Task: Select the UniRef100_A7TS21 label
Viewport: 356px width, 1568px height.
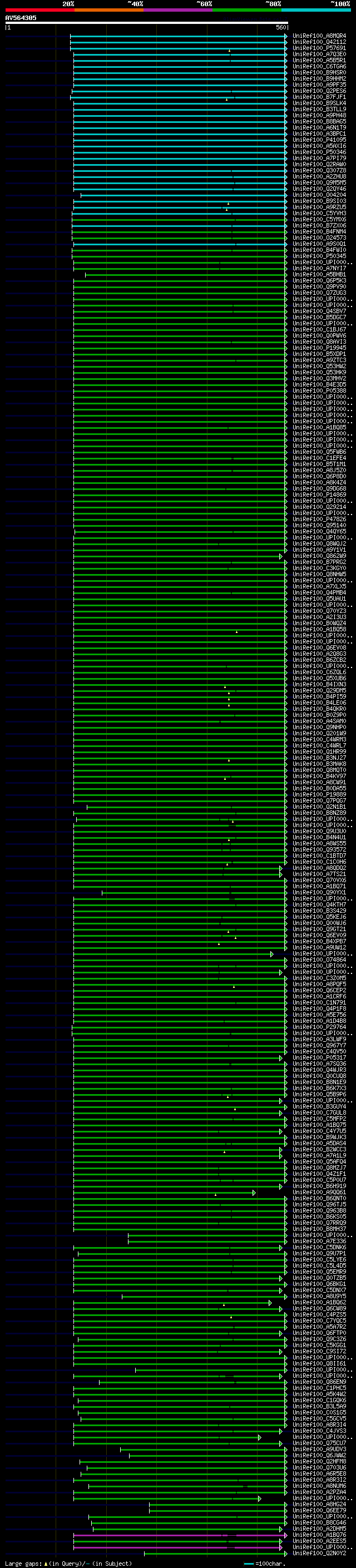Action: (319, 874)
